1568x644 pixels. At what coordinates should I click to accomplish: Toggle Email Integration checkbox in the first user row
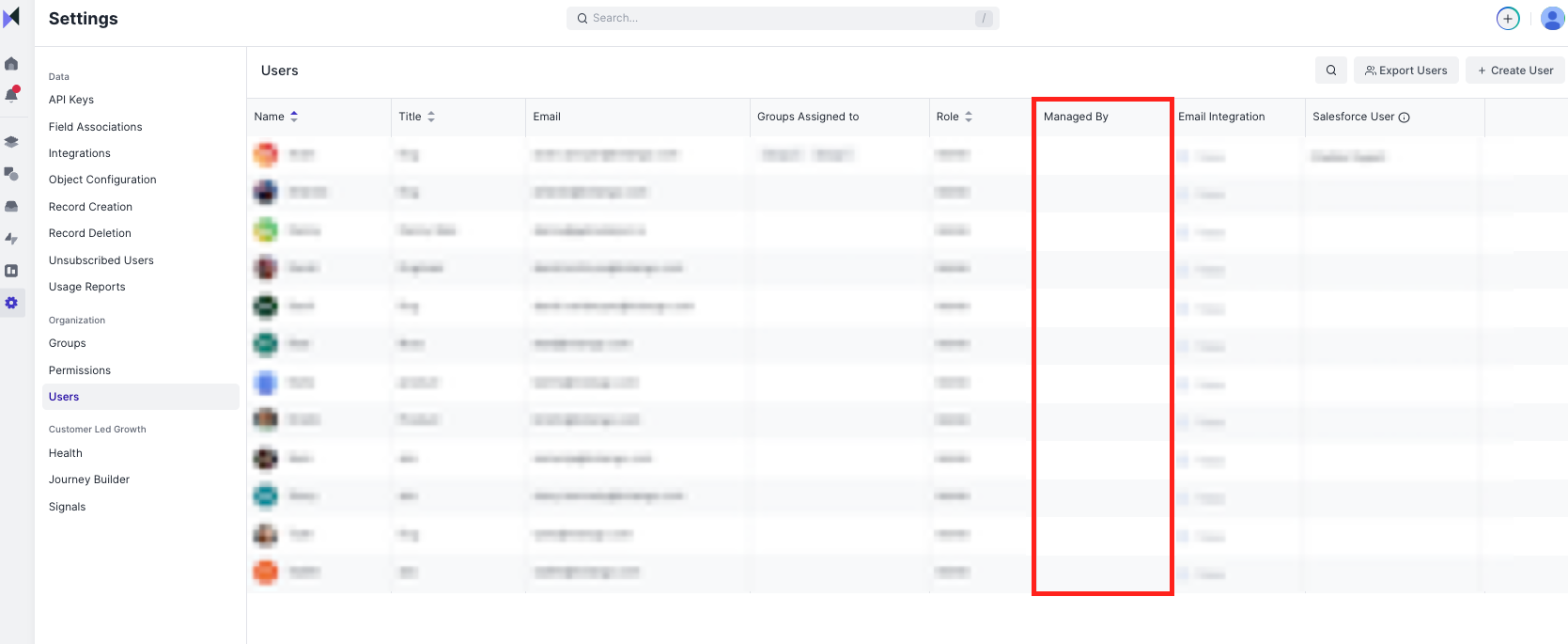pyautogui.click(x=1184, y=157)
